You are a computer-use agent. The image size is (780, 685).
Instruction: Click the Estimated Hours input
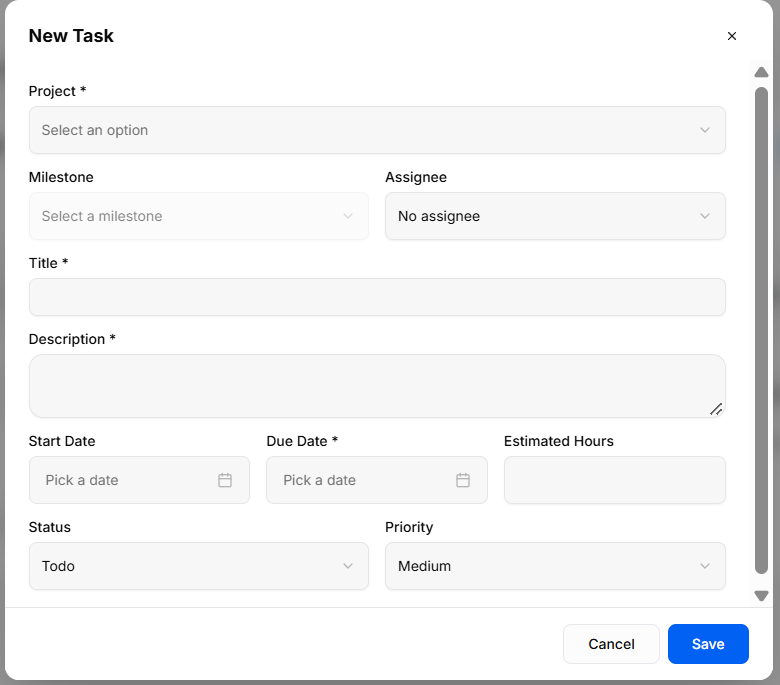click(614, 480)
